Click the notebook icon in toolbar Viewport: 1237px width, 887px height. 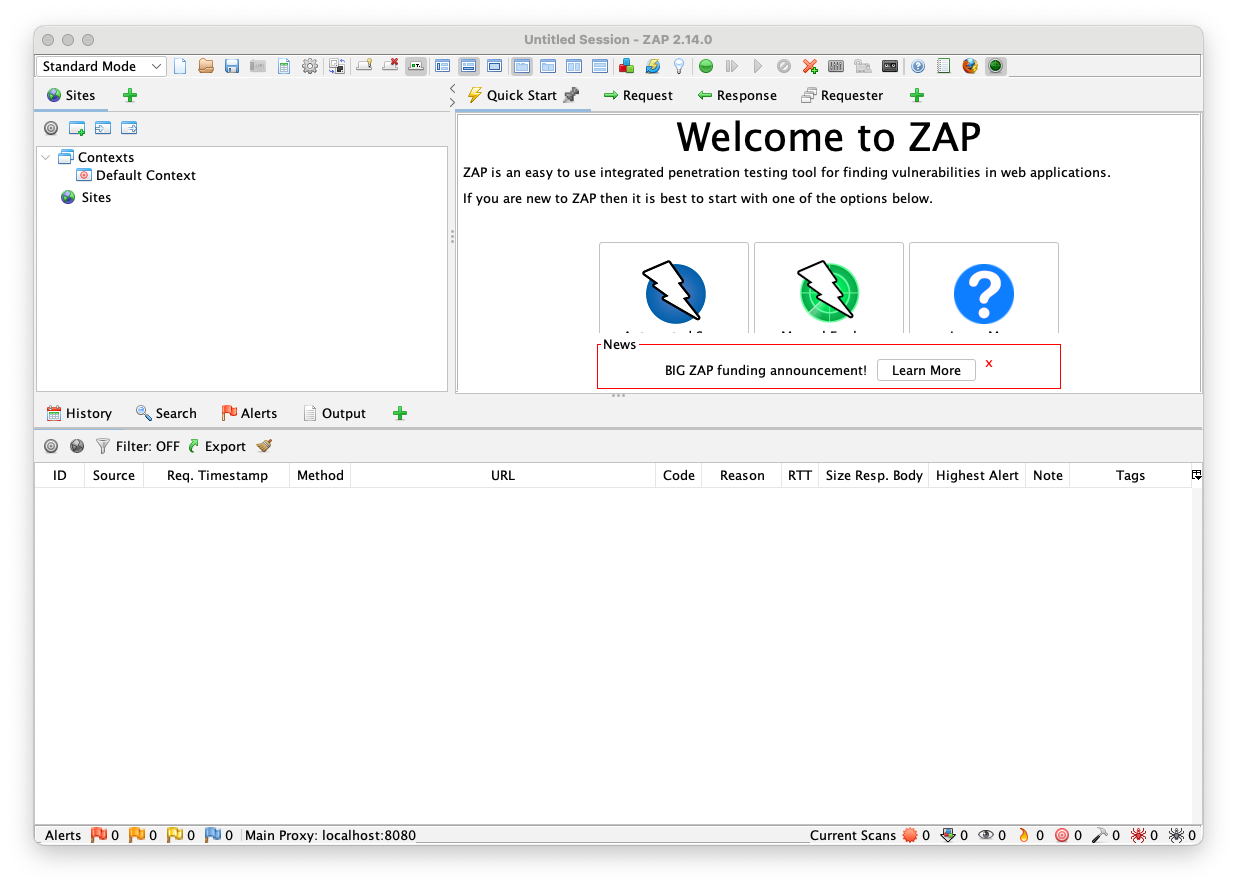(944, 67)
